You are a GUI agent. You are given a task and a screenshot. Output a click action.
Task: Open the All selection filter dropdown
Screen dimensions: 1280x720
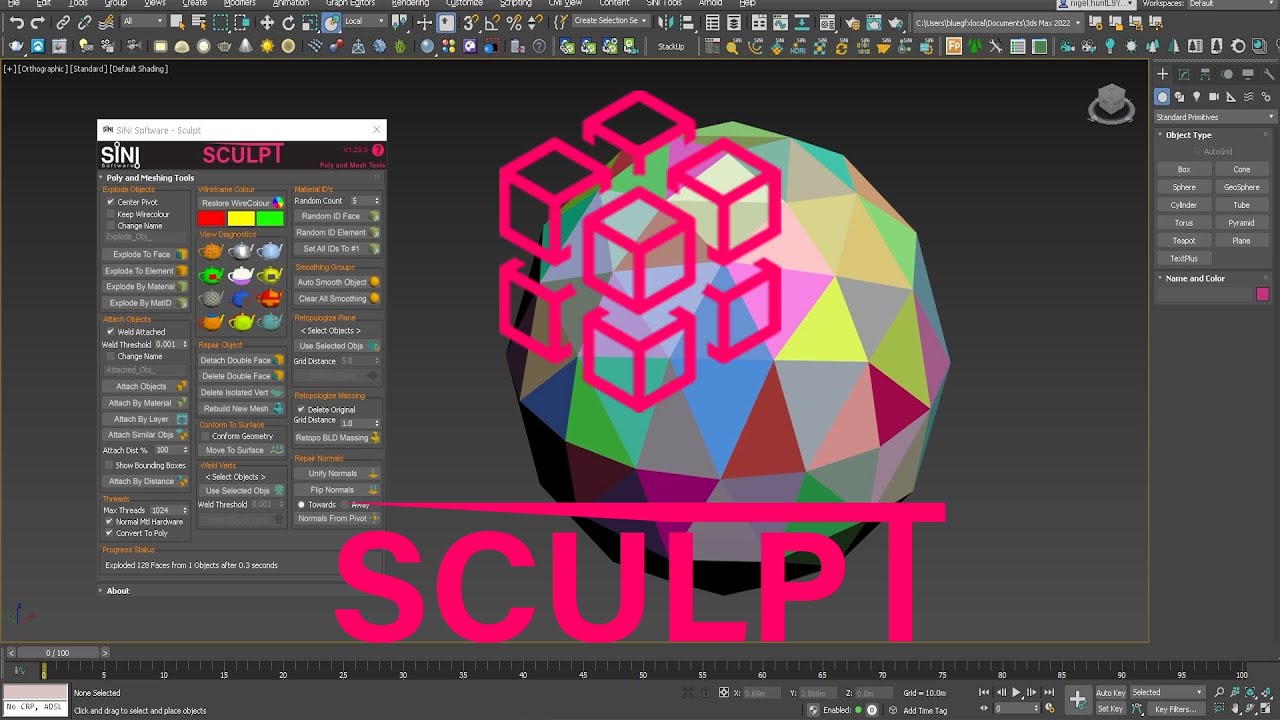pyautogui.click(x=144, y=21)
